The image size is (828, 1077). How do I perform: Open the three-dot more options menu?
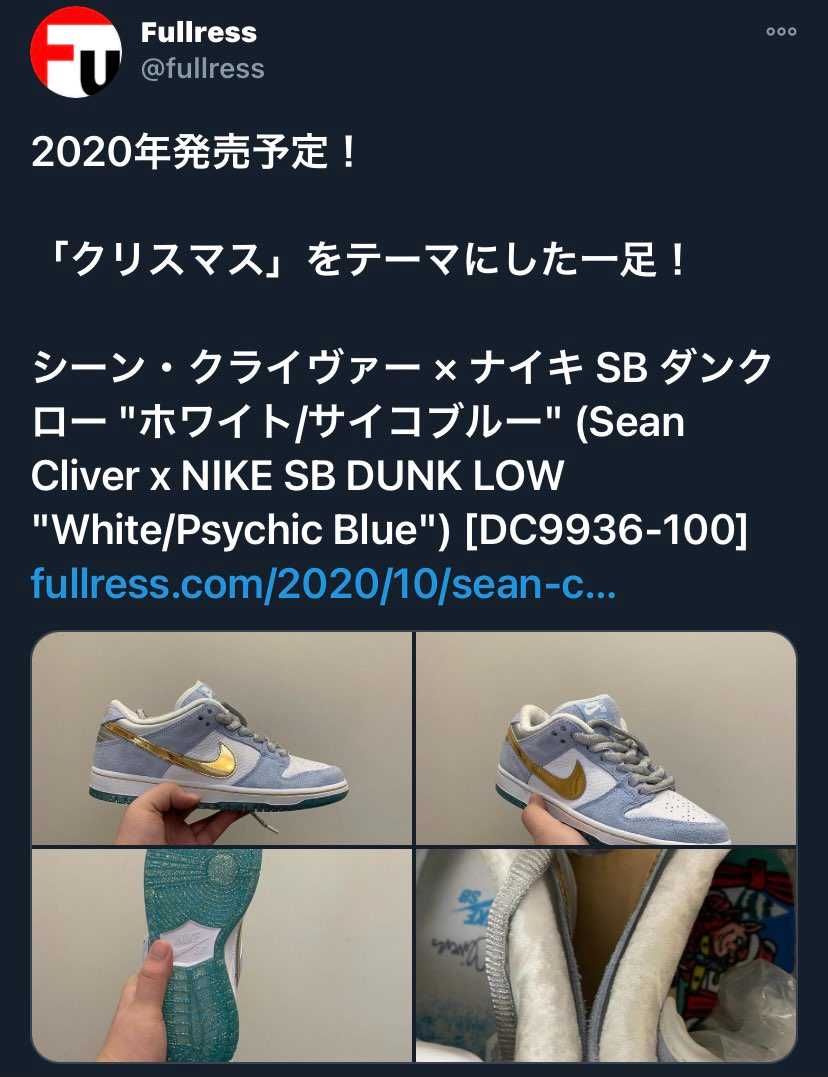pos(781,32)
